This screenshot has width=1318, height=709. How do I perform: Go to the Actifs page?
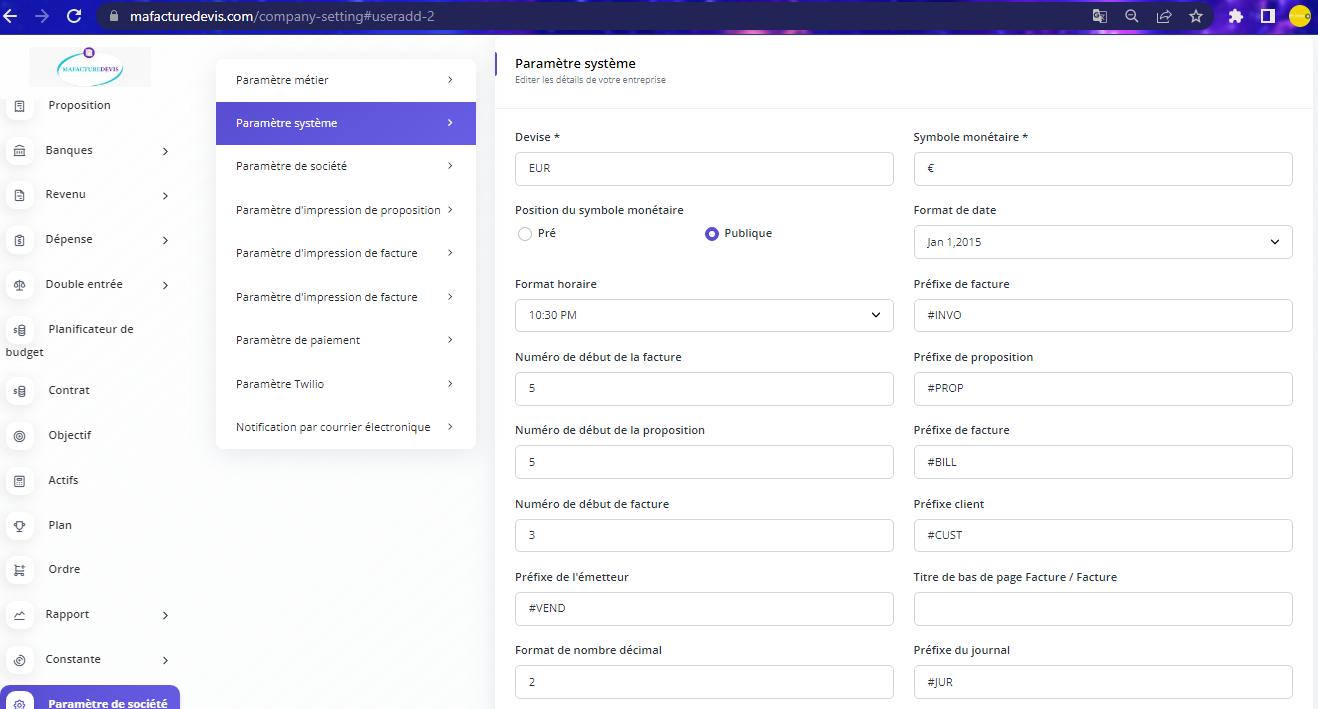click(63, 480)
